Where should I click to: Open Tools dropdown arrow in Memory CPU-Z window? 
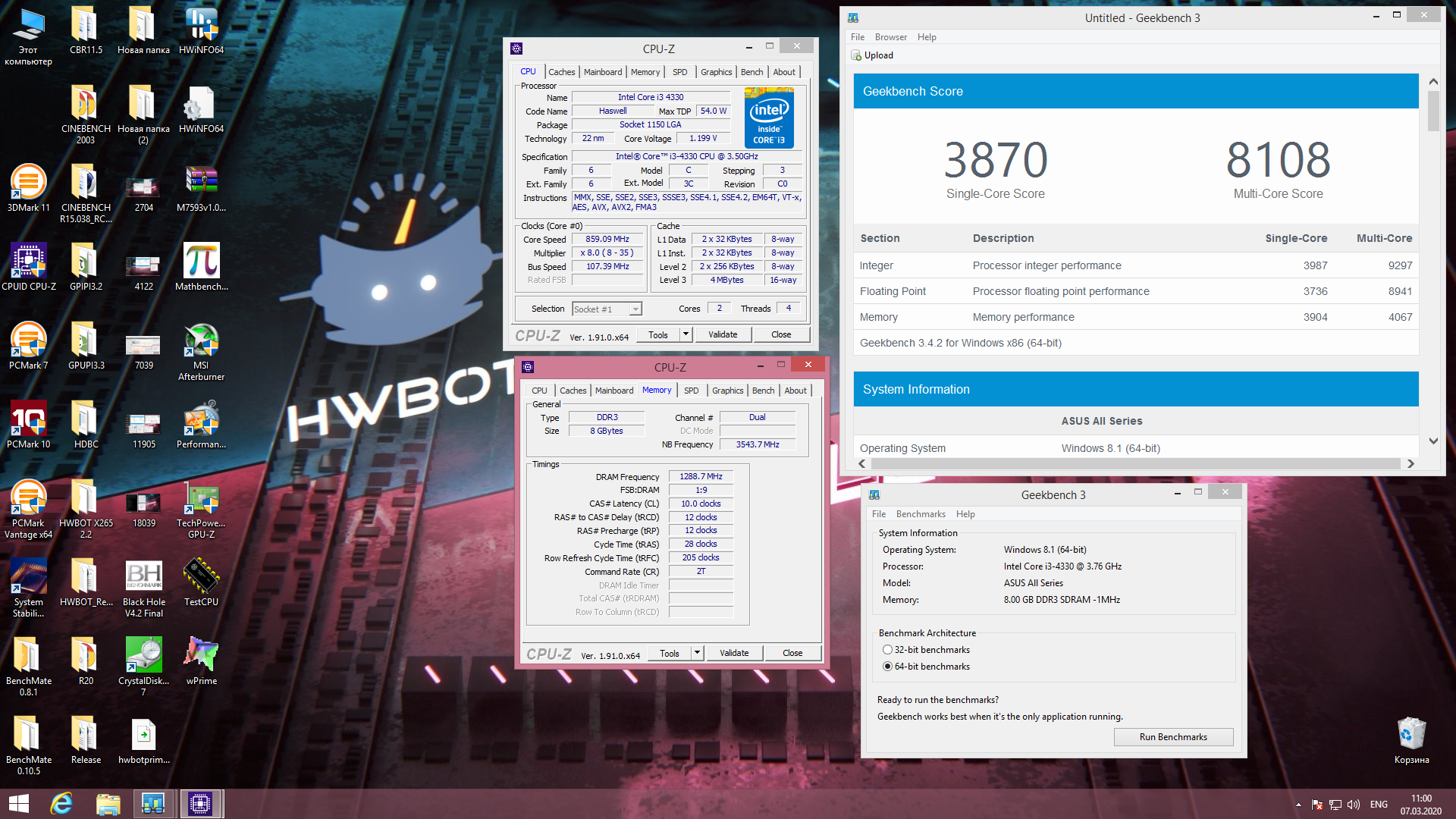697,653
